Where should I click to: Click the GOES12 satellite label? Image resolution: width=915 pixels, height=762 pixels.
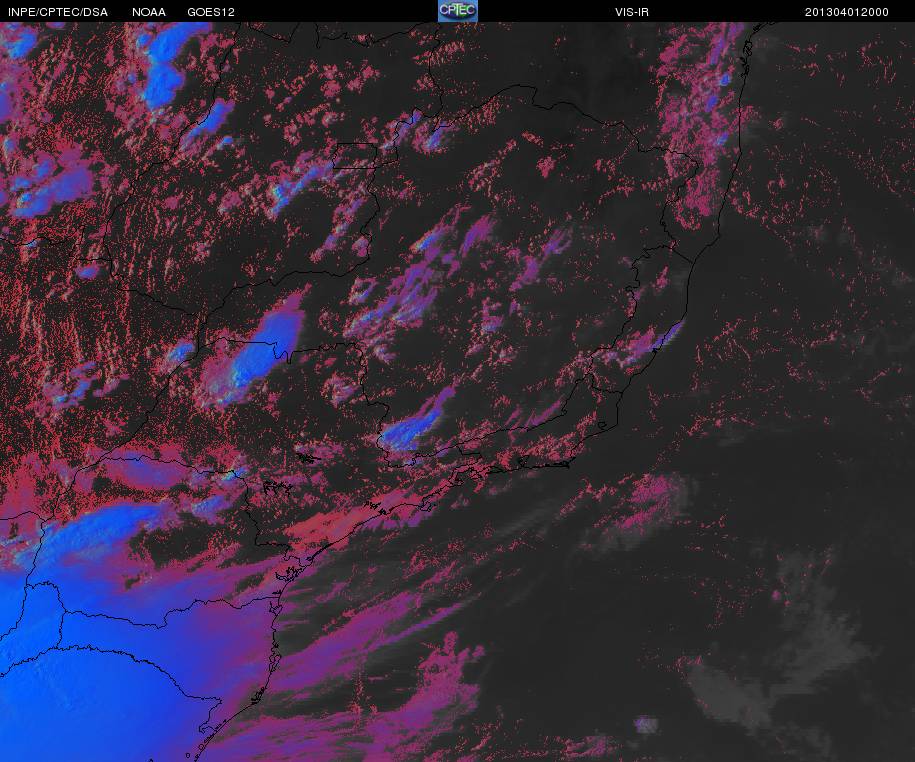(x=211, y=12)
